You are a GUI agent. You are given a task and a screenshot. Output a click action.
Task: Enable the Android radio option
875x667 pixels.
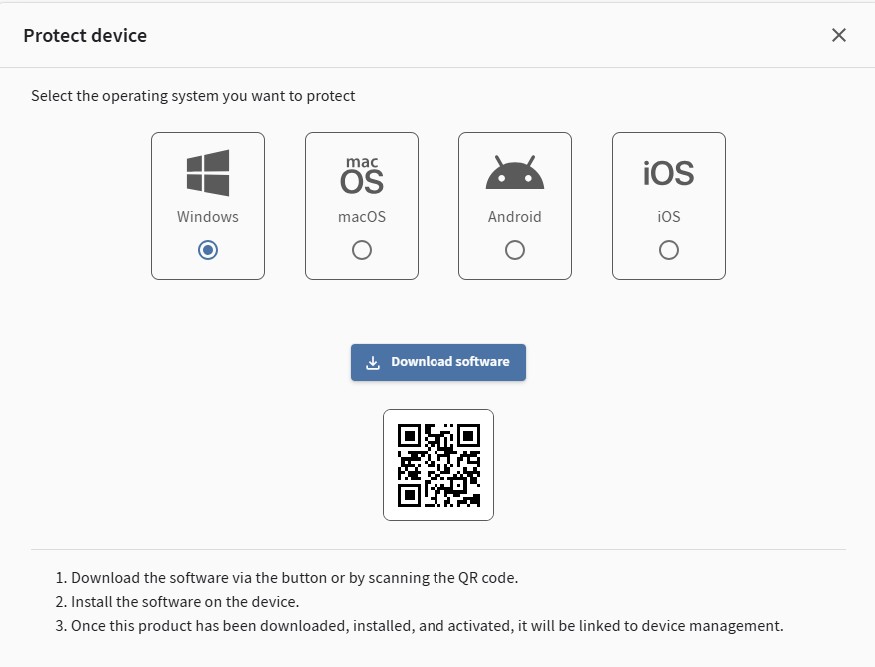pyautogui.click(x=515, y=250)
